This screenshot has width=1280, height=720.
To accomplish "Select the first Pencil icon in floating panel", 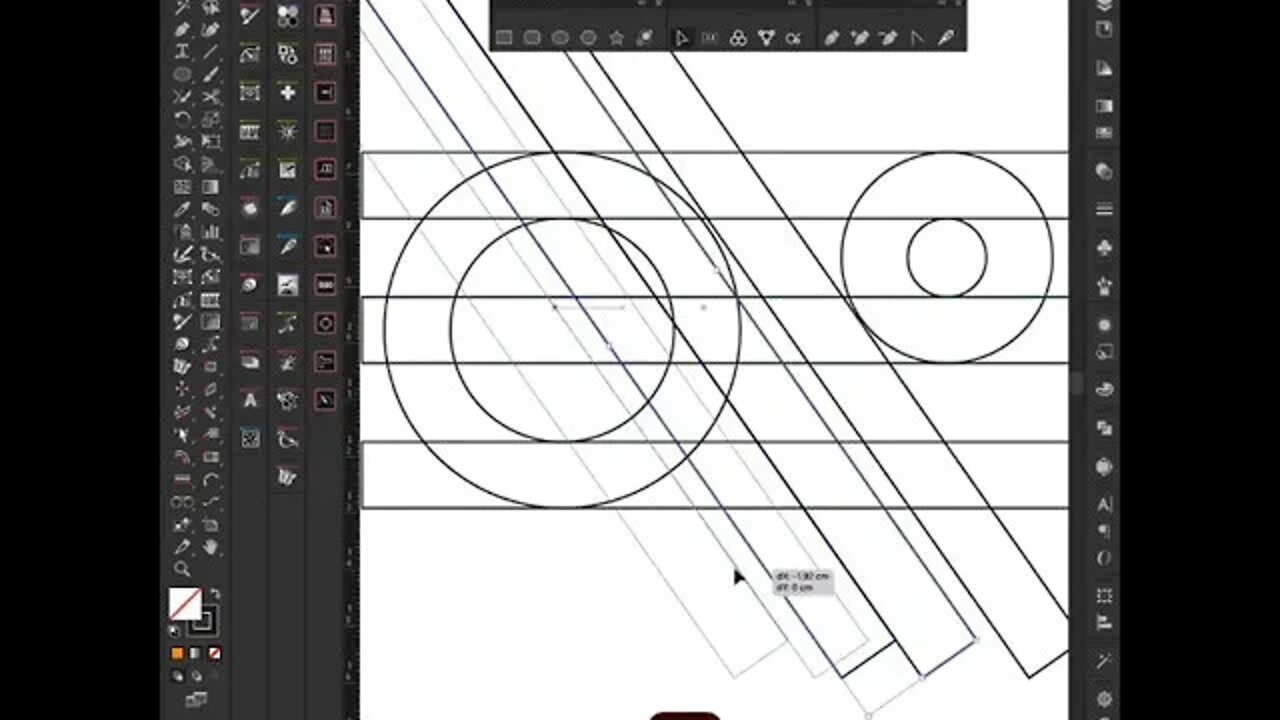I will click(x=831, y=38).
